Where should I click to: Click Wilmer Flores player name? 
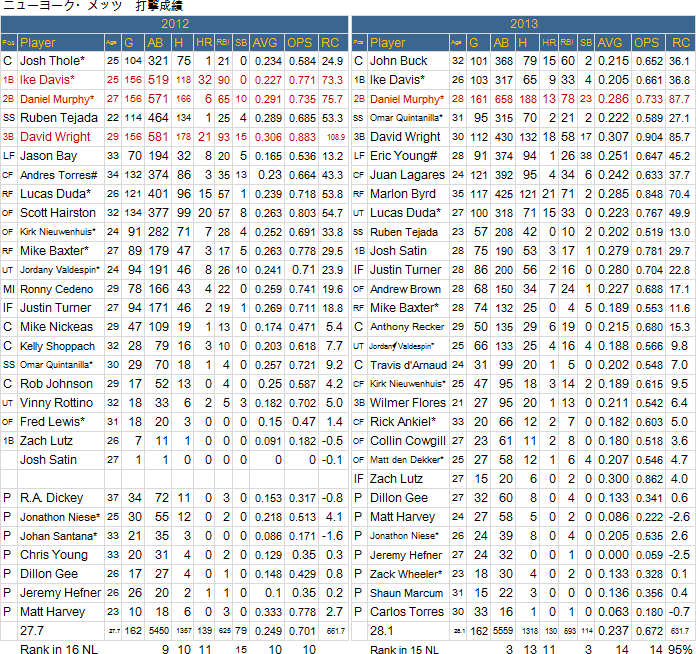pos(408,403)
